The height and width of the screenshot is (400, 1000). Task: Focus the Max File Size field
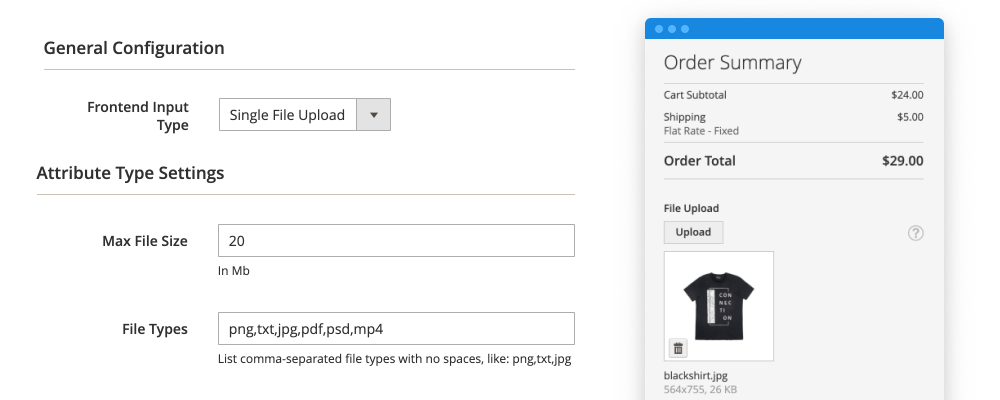pos(395,241)
